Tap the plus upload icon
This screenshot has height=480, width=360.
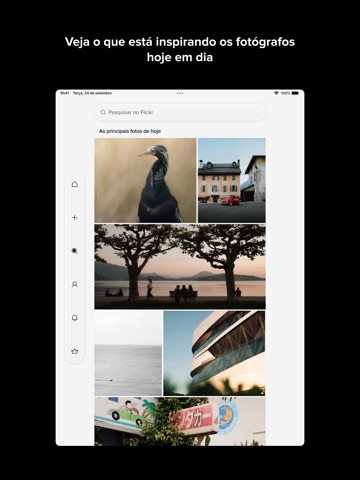(x=75, y=218)
